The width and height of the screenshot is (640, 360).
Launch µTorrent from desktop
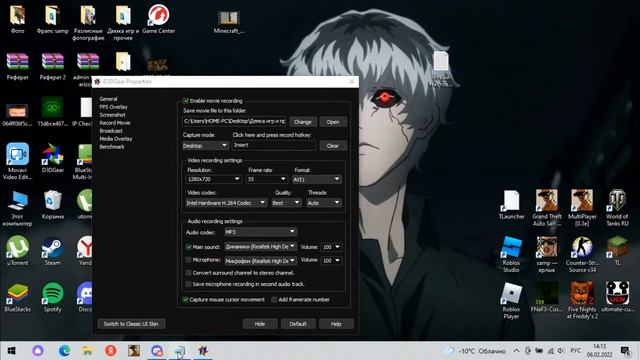(x=18, y=251)
